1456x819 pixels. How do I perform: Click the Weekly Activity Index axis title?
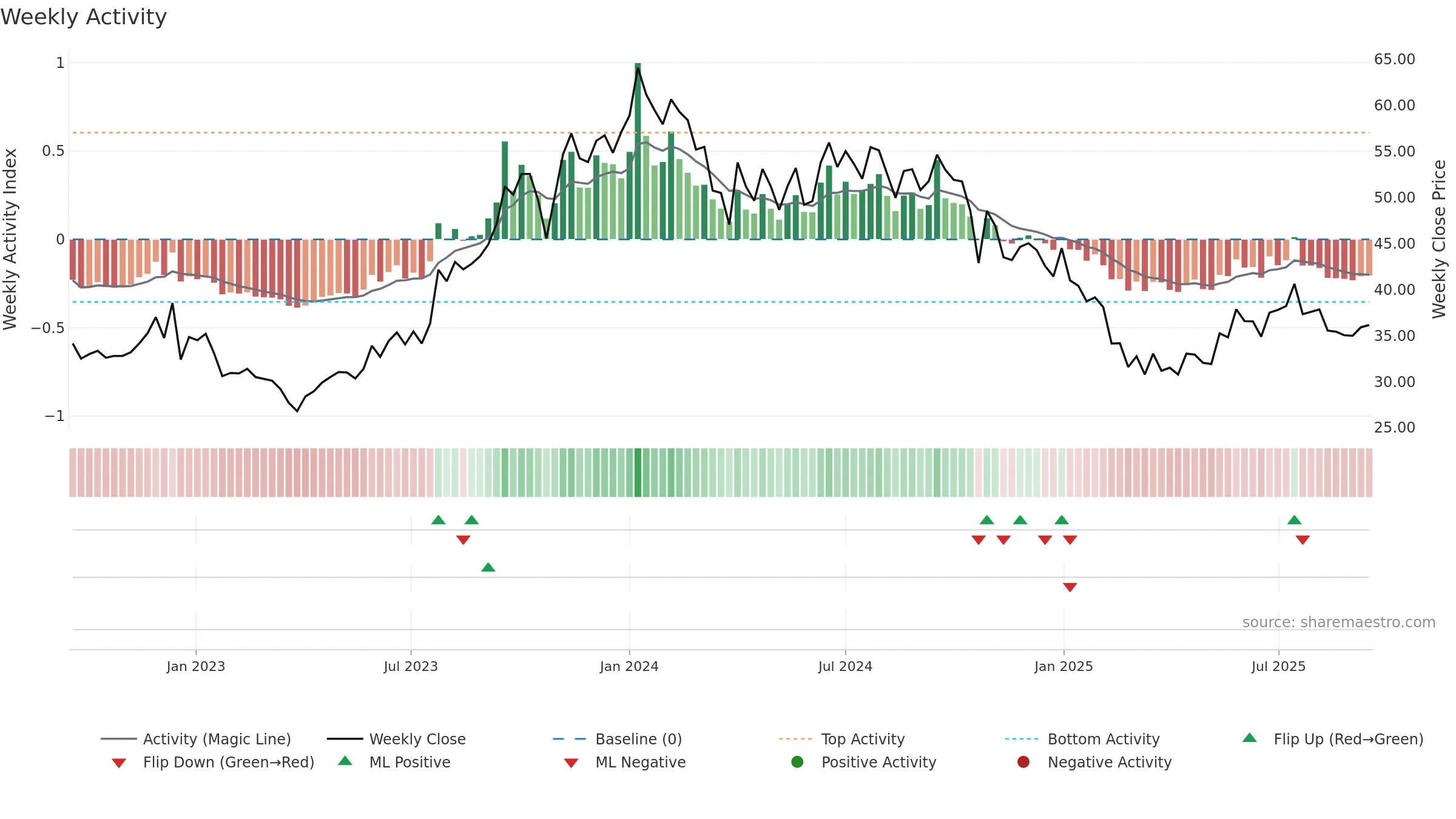(x=10, y=240)
